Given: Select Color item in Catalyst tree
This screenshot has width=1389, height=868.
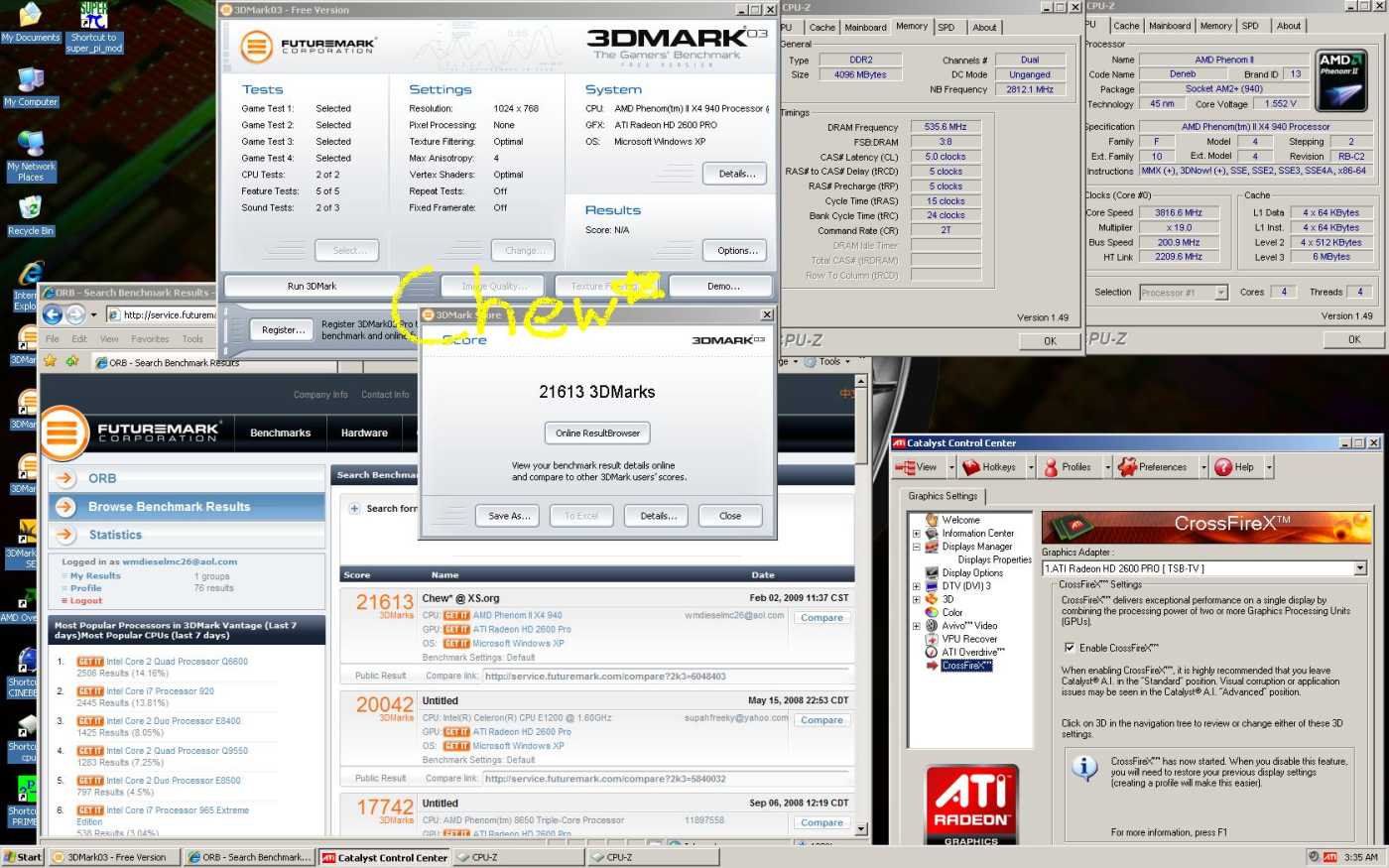Looking at the screenshot, I should (952, 613).
